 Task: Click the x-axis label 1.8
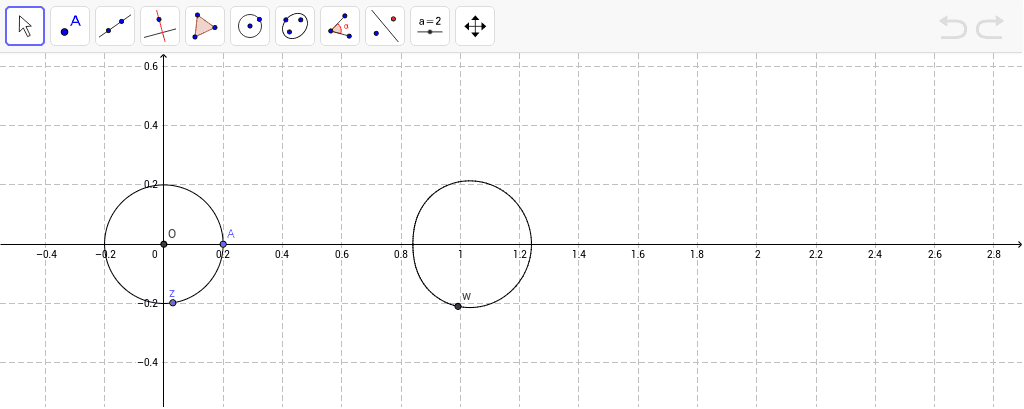(697, 255)
